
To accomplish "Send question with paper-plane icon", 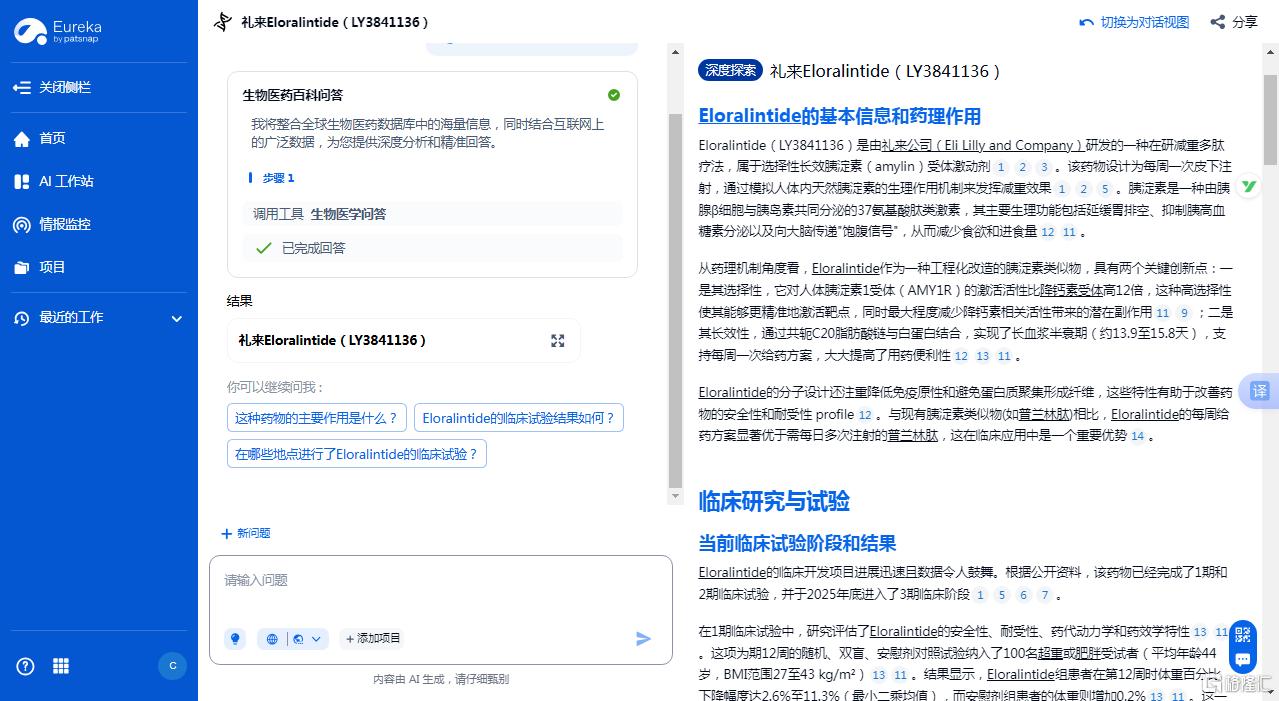I will click(x=643, y=638).
